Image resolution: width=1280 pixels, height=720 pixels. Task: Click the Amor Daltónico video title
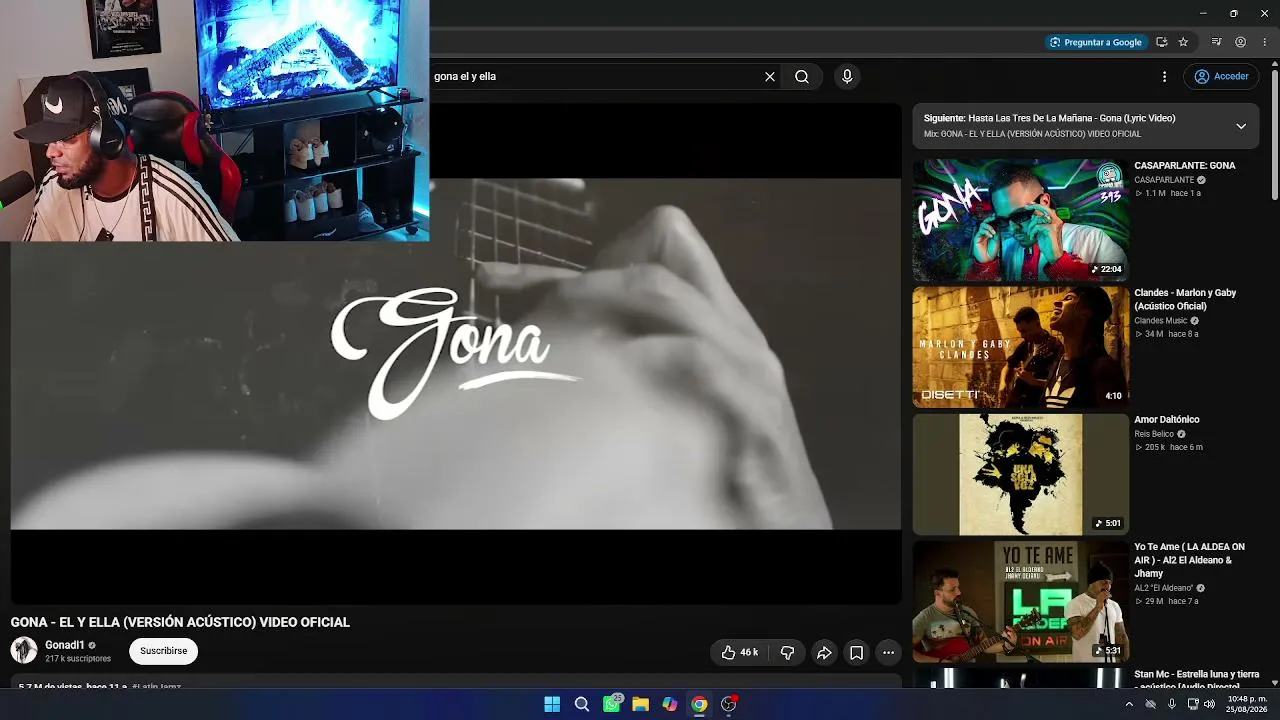1166,420
